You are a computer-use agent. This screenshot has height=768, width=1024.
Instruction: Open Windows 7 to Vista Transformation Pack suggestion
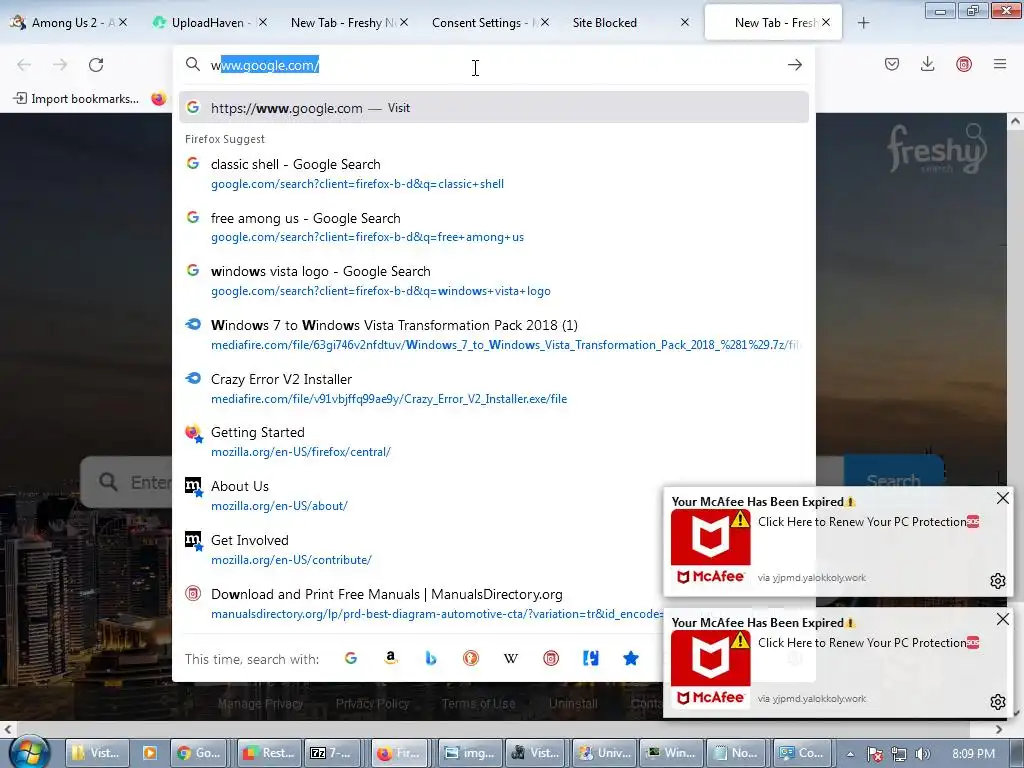click(494, 335)
